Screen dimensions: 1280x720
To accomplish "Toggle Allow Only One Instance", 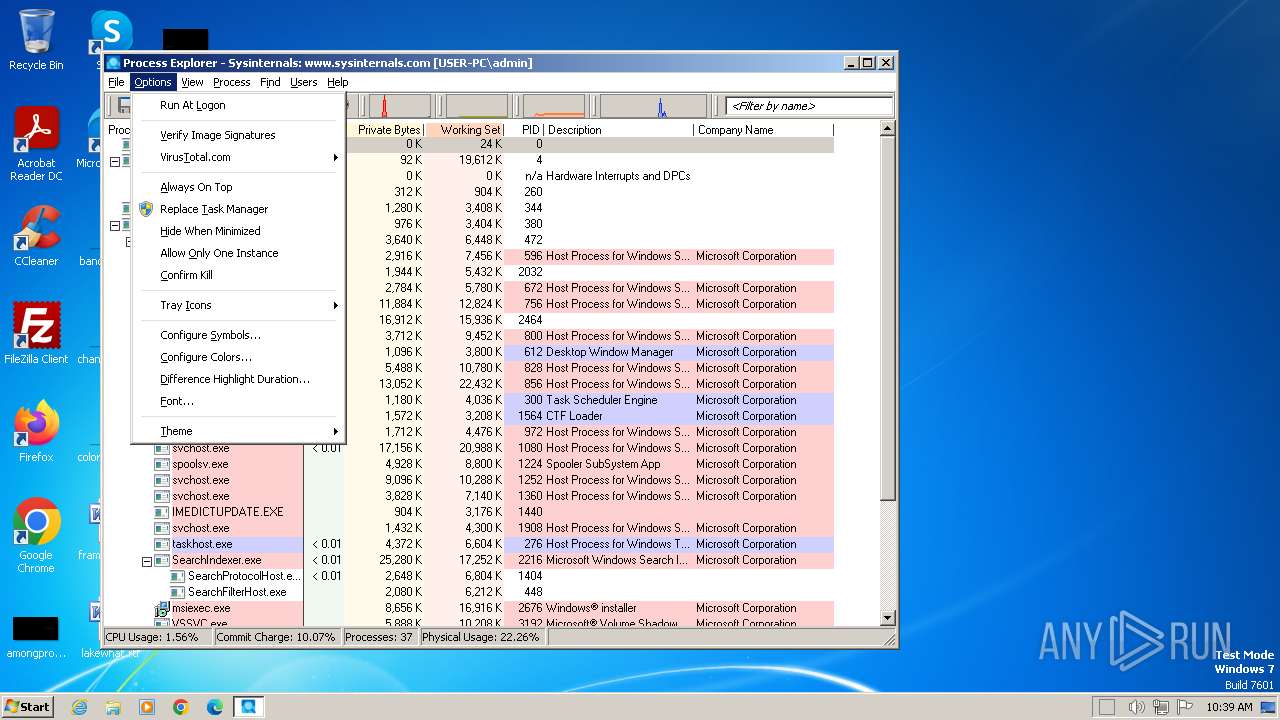I will [238, 253].
